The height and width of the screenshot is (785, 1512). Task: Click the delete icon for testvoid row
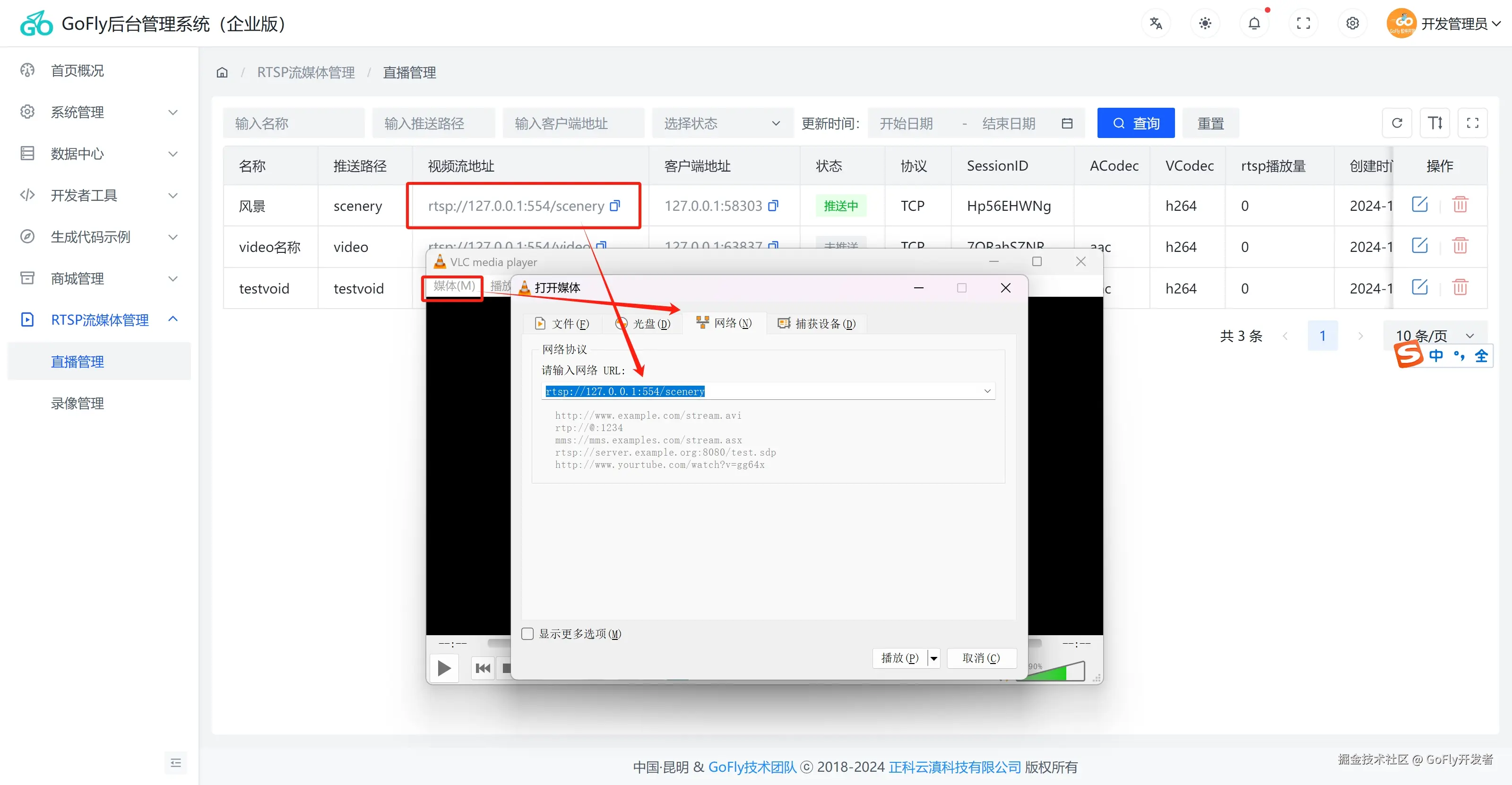tap(1460, 287)
